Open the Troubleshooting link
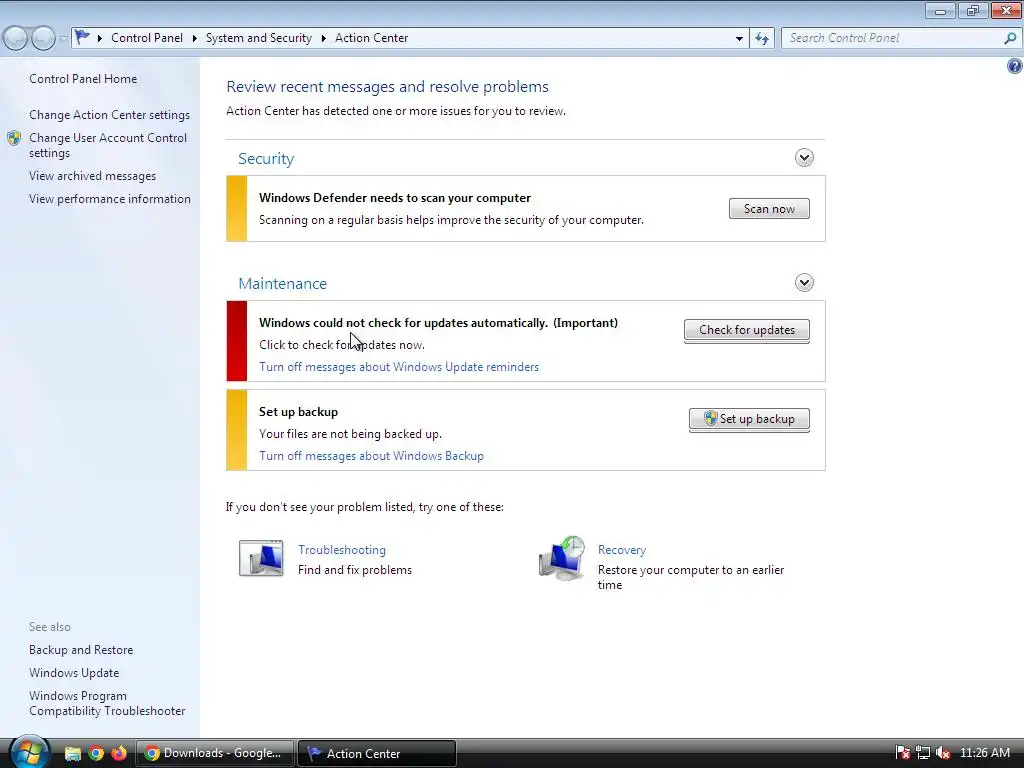Viewport: 1024px width, 768px height. click(342, 550)
